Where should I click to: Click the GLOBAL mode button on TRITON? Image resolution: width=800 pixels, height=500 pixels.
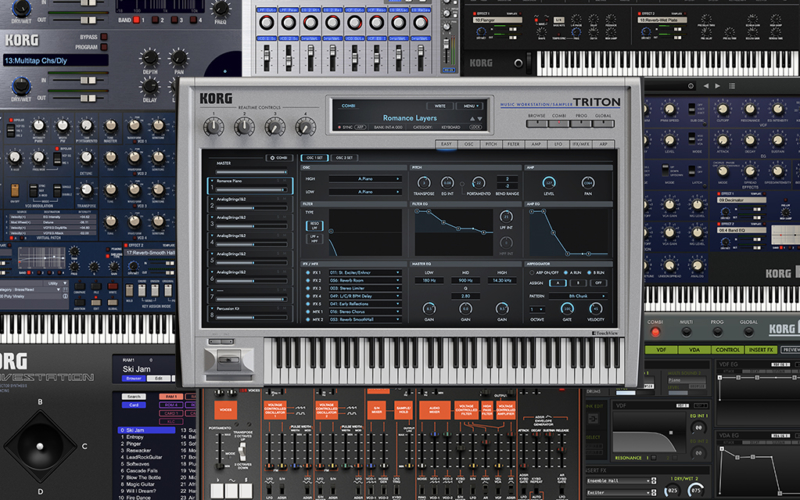(603, 124)
